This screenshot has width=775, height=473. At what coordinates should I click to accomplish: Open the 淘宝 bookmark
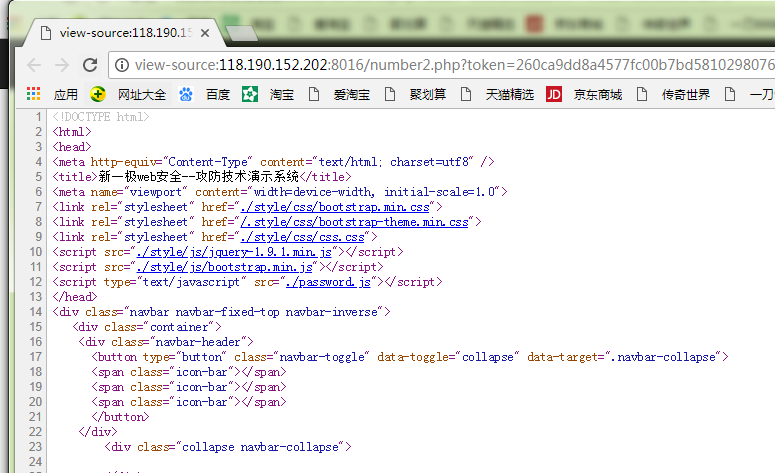click(x=268, y=94)
